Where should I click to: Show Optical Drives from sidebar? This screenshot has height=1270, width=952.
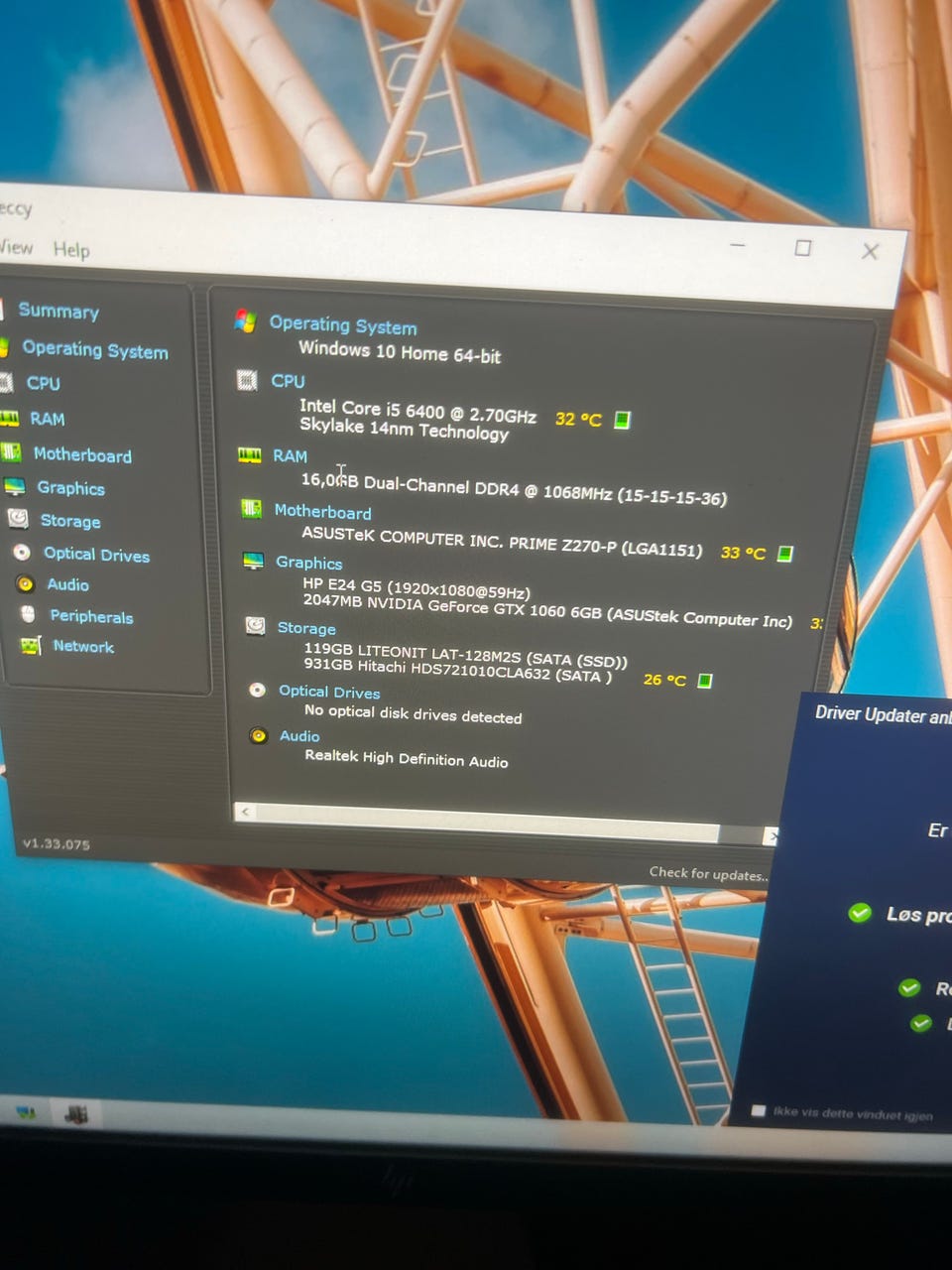[x=96, y=555]
